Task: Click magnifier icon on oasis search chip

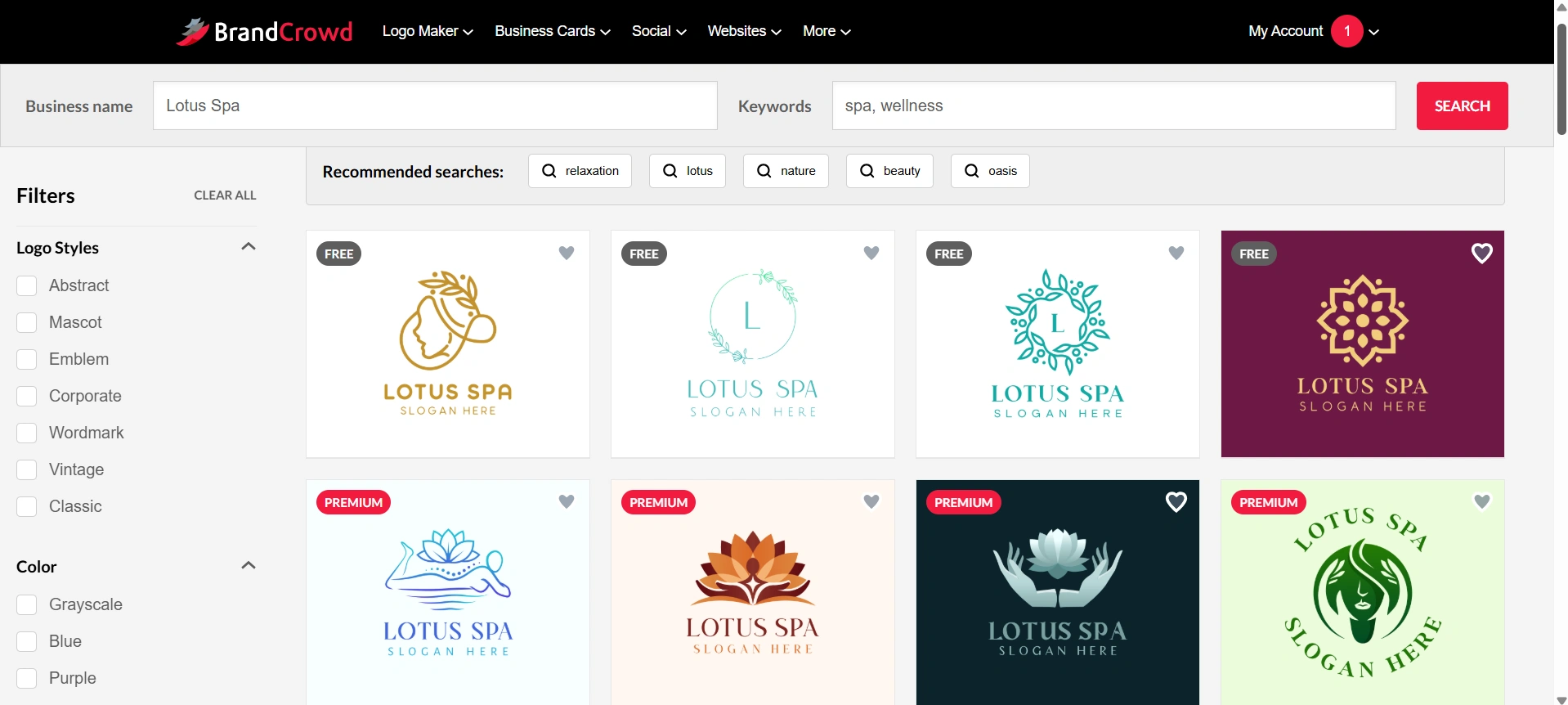Action: point(972,171)
